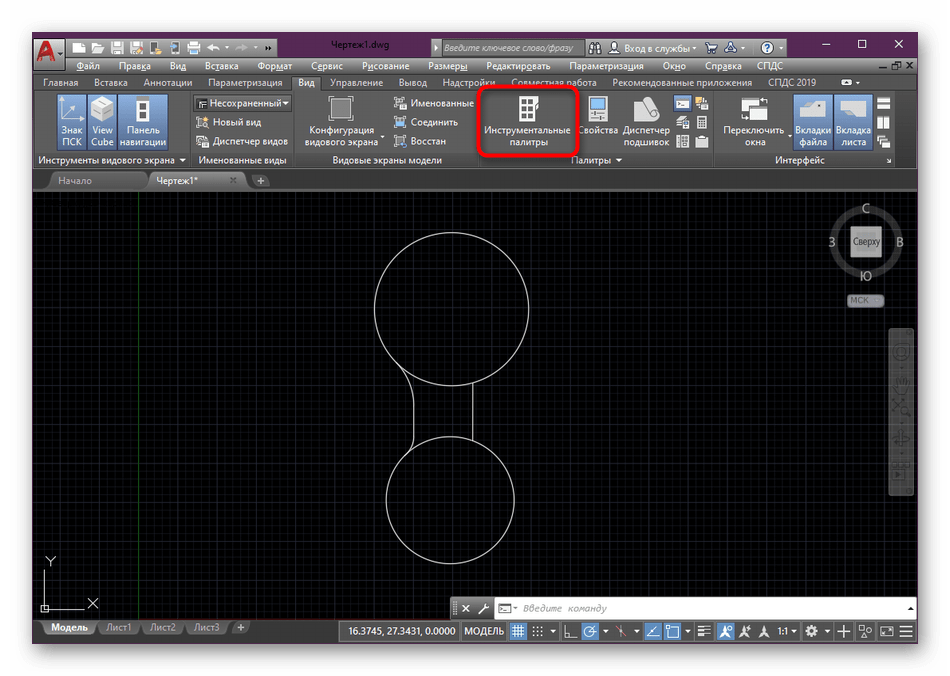Open the Инструментальные палитры tool palettes
Image resolution: width=950 pixels, height=676 pixels.
pyautogui.click(x=527, y=122)
